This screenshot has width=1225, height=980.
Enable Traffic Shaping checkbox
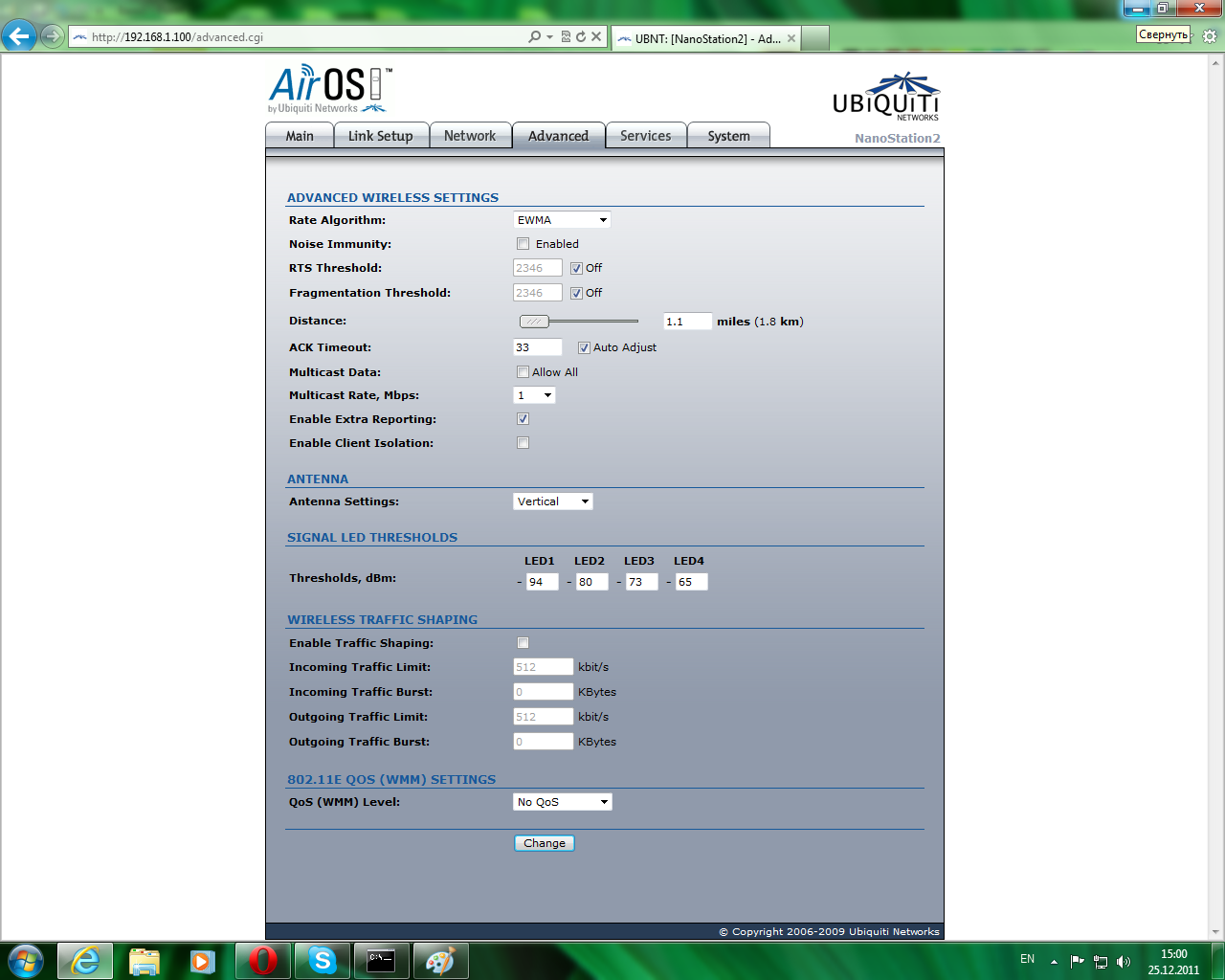click(x=523, y=643)
